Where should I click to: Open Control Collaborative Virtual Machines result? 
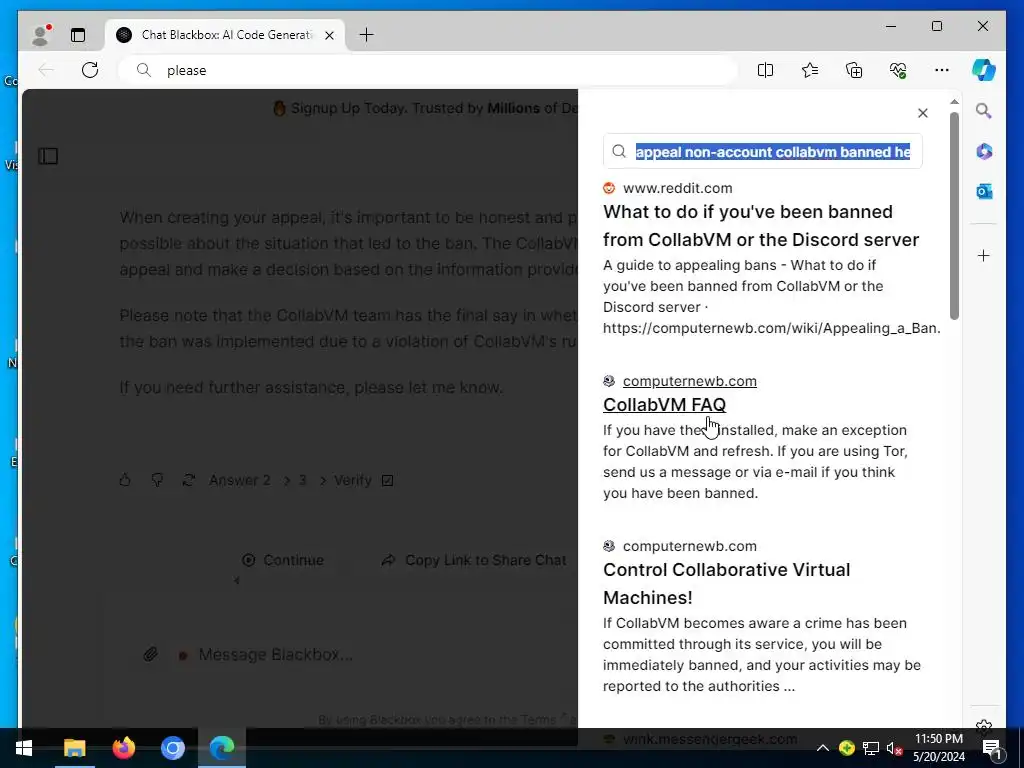[x=726, y=583]
